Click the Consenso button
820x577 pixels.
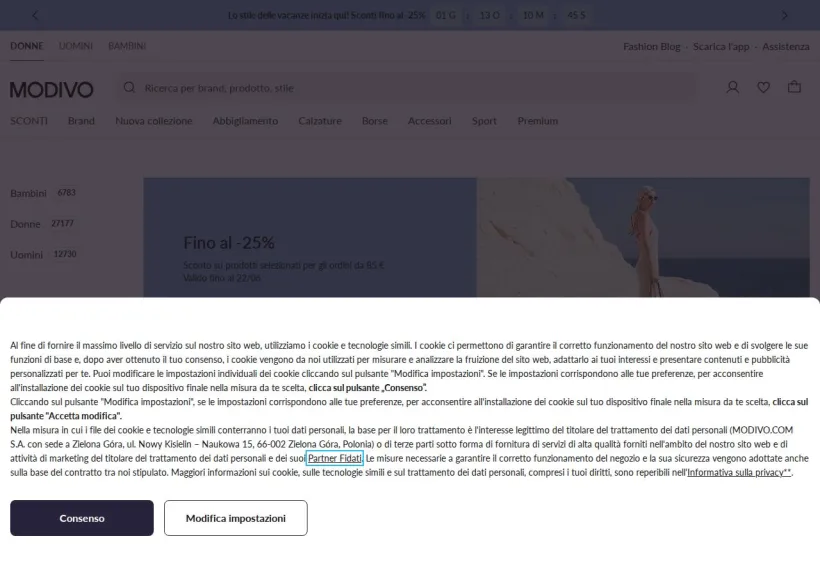click(82, 518)
